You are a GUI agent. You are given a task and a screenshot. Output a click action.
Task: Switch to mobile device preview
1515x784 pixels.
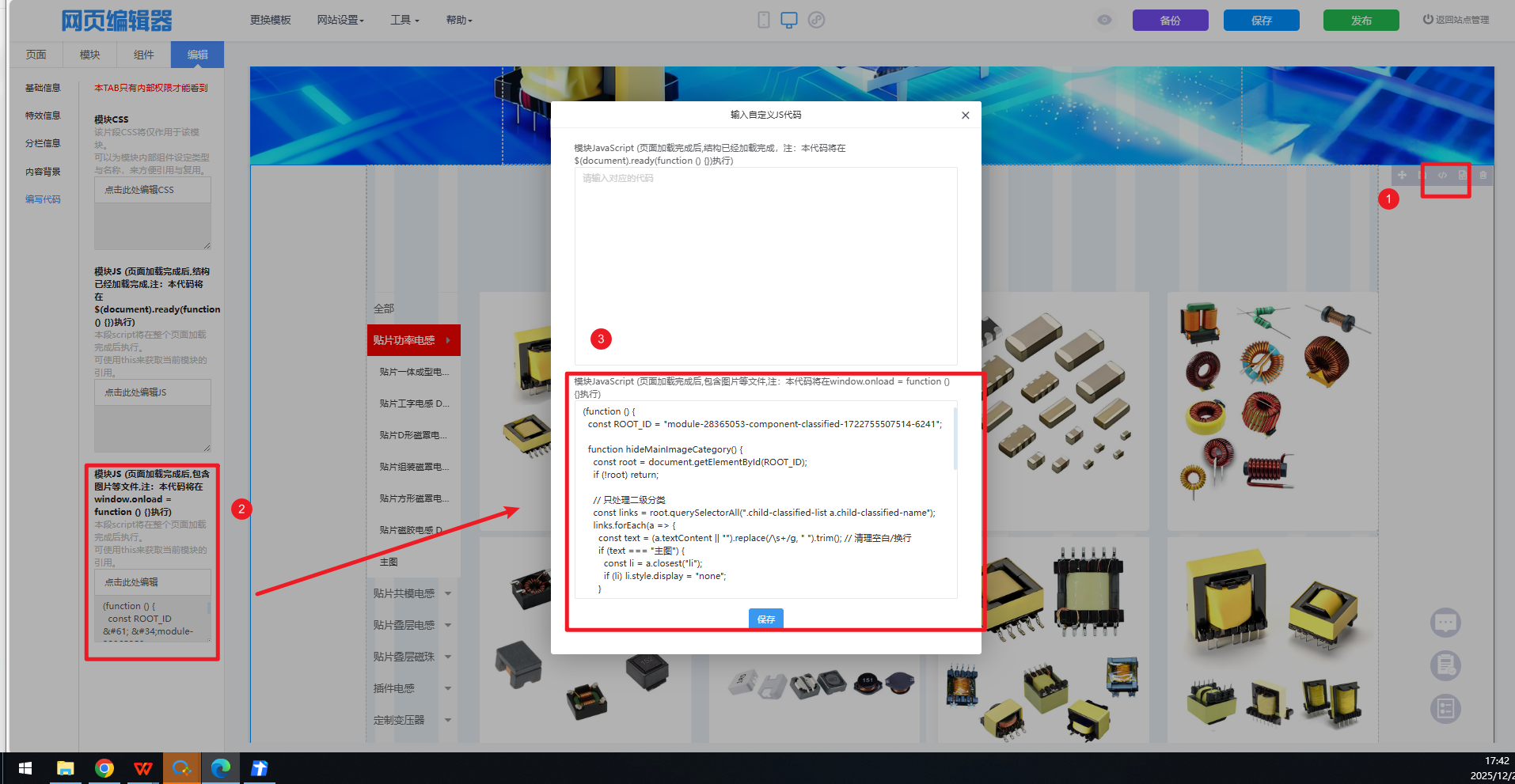(763, 20)
